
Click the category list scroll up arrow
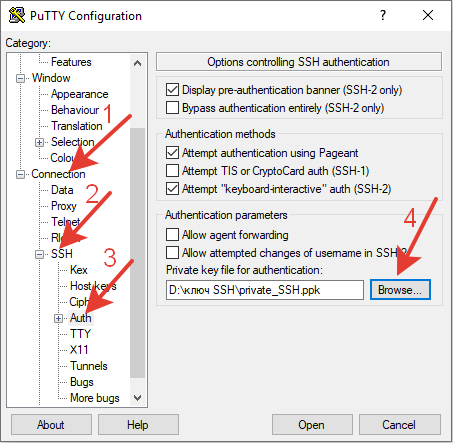pyautogui.click(x=137, y=63)
